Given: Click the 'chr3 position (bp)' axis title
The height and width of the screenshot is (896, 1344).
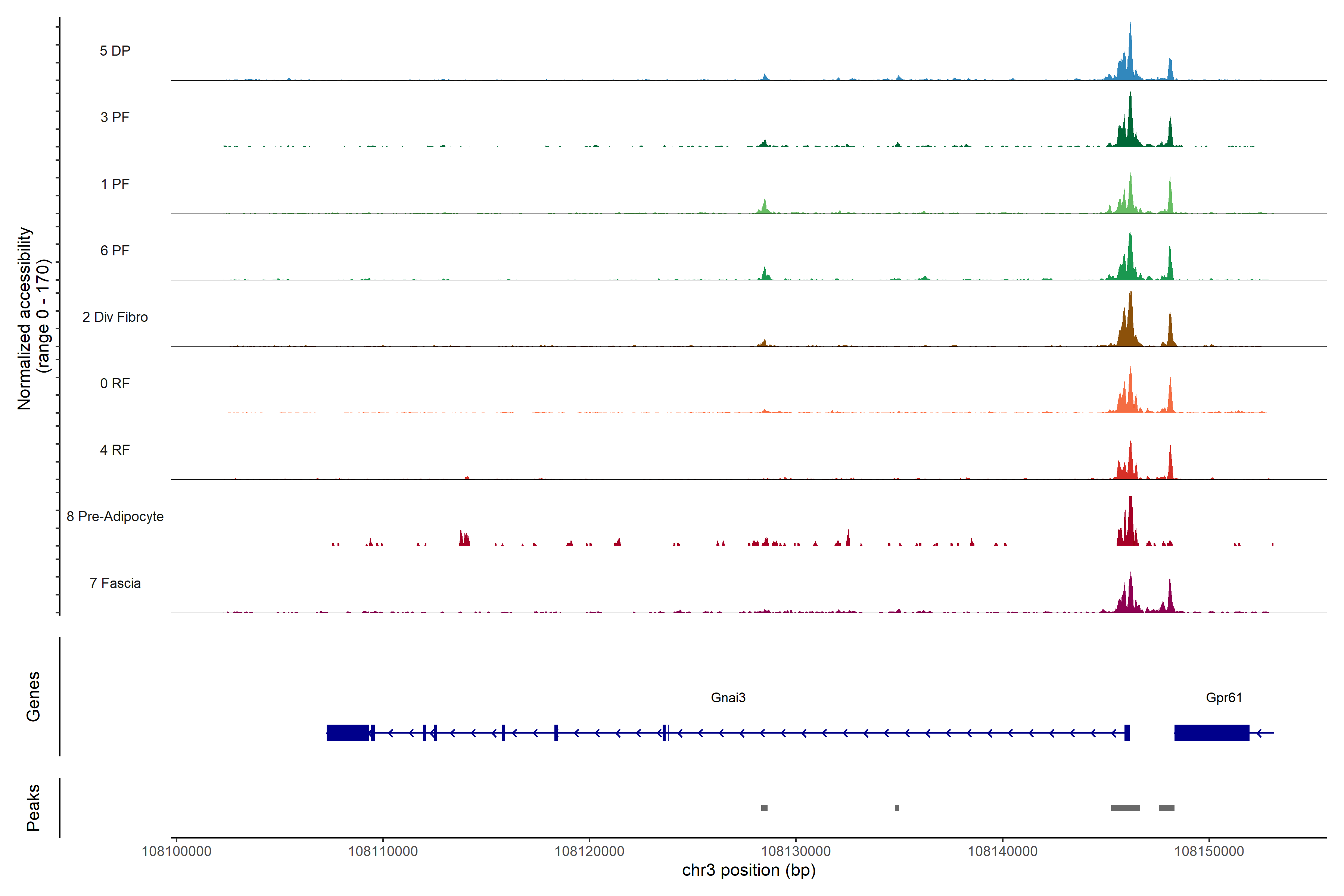Looking at the screenshot, I should (x=749, y=870).
